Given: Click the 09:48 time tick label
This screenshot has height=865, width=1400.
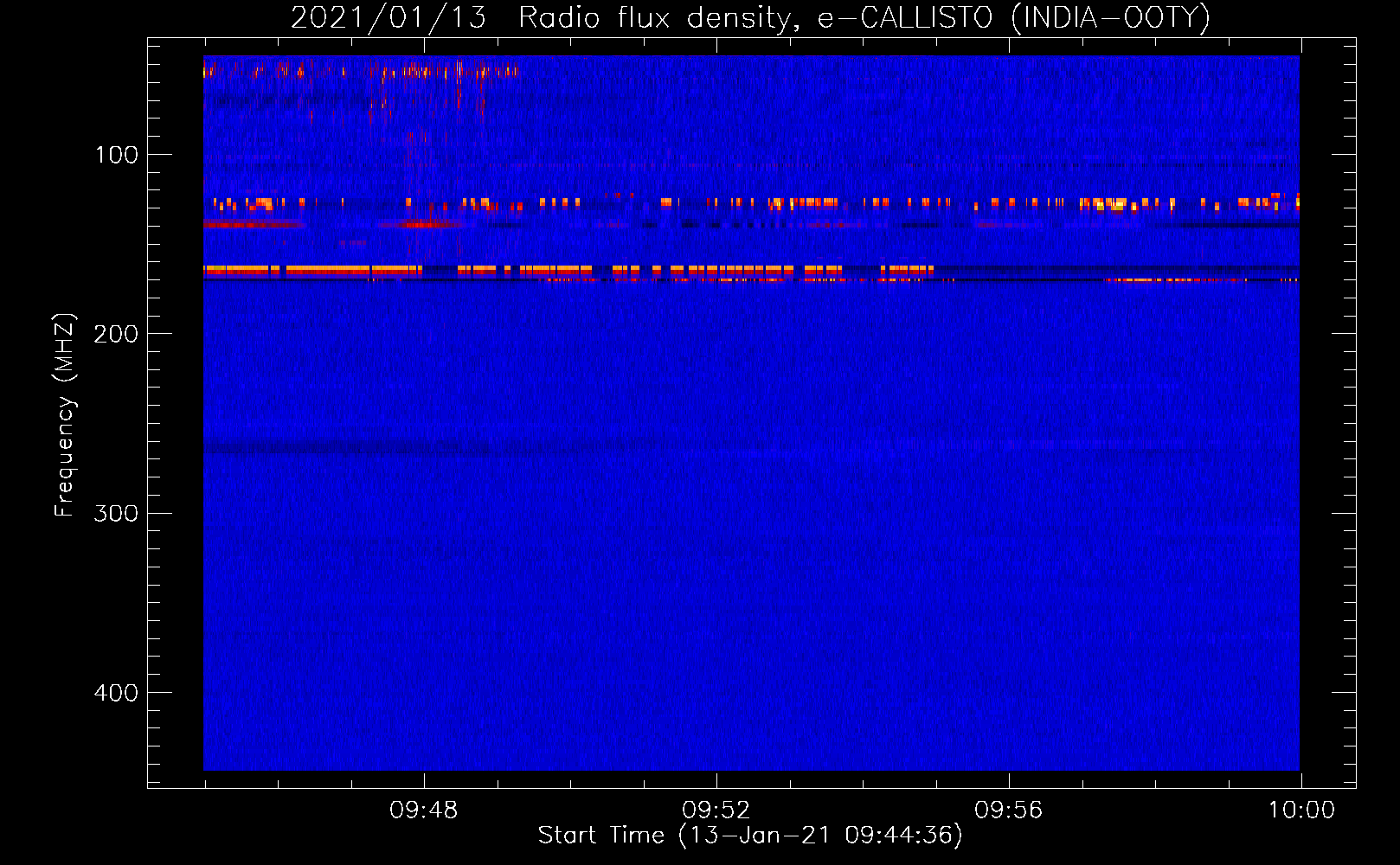Looking at the screenshot, I should pyautogui.click(x=424, y=811).
